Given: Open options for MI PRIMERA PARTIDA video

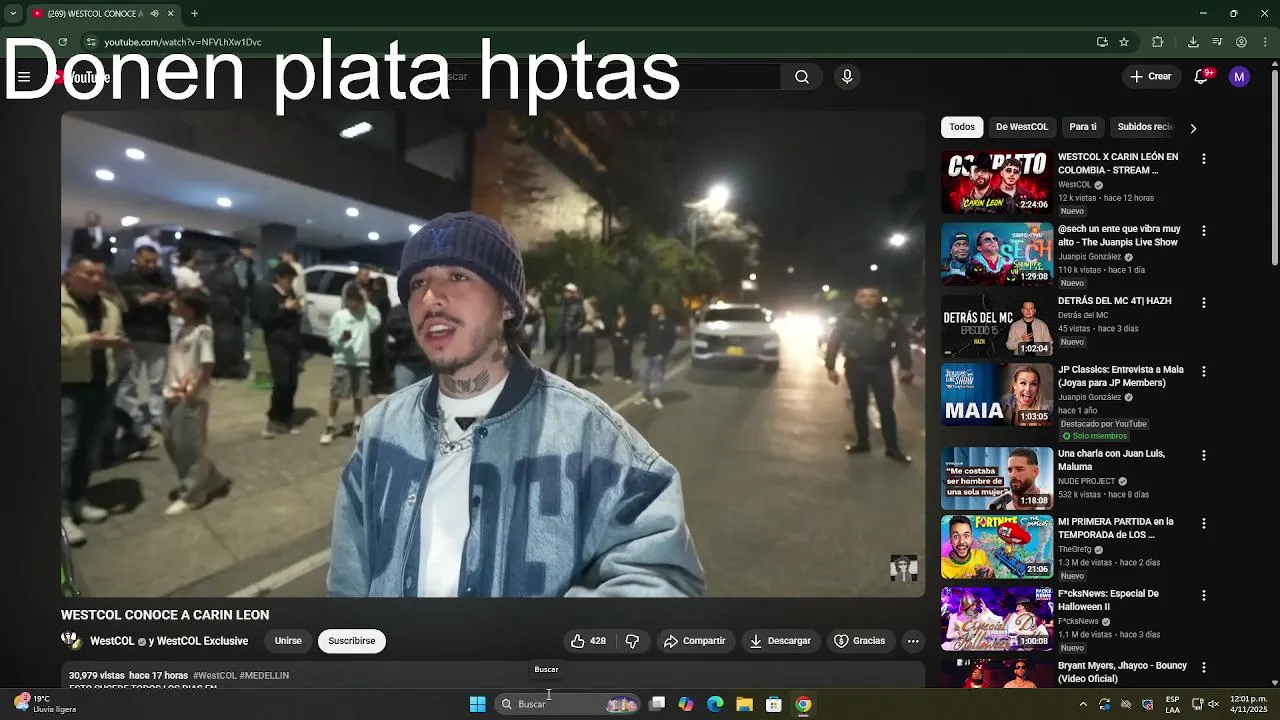Looking at the screenshot, I should click(x=1204, y=523).
